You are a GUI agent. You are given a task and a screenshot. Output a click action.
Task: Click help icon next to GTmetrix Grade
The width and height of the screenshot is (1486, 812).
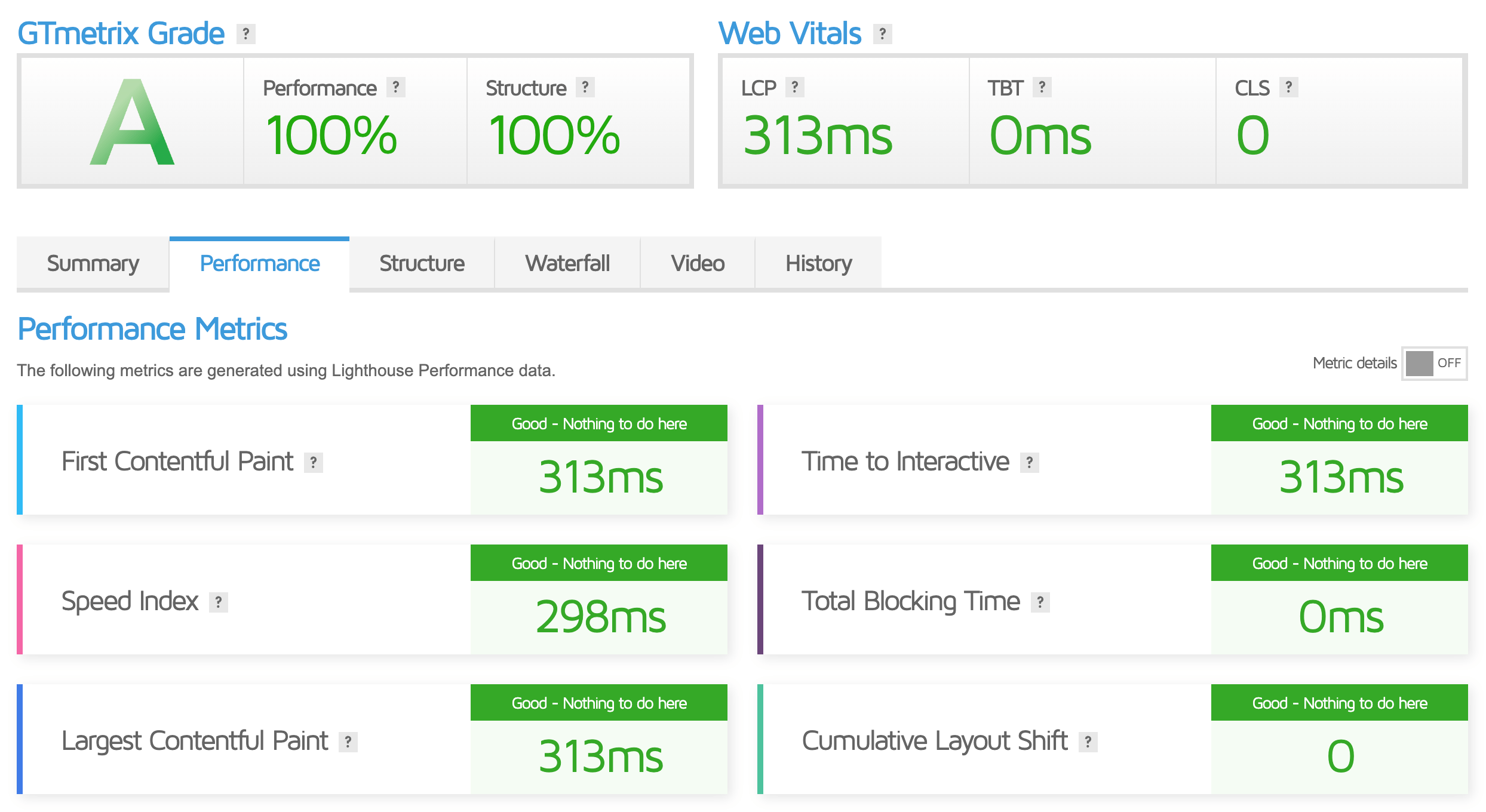245,34
